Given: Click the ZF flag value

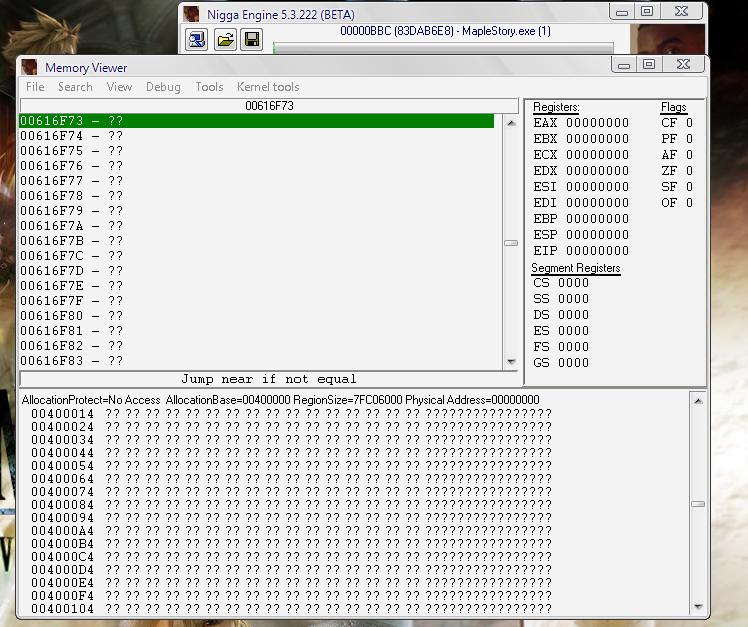Looking at the screenshot, I should point(689,171).
